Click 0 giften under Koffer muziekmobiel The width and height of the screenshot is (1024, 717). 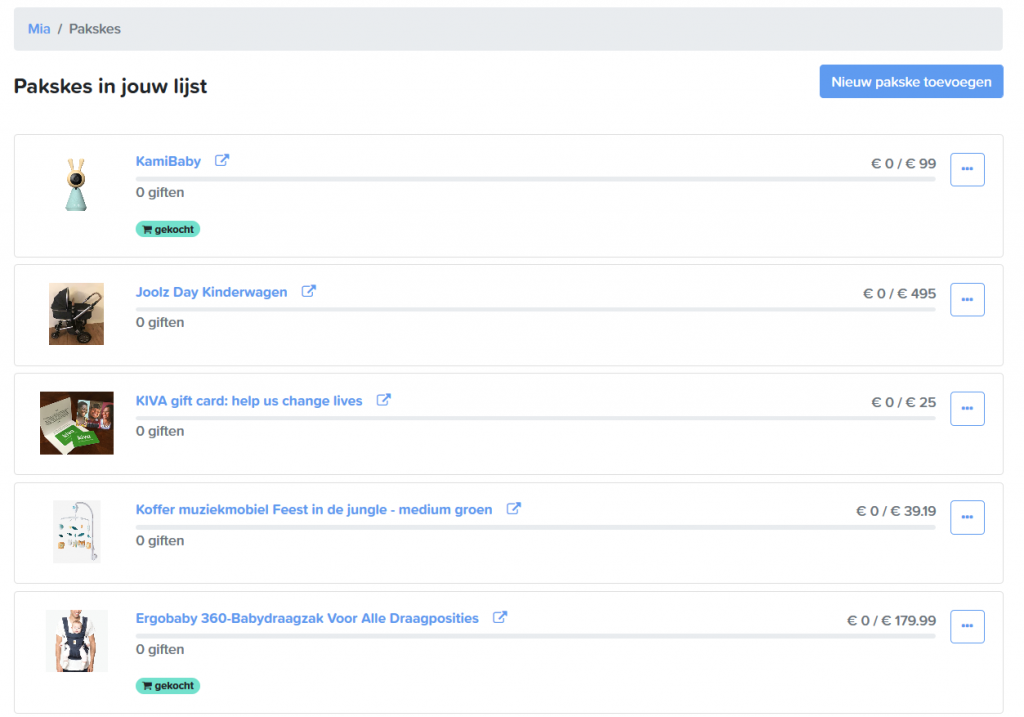click(x=160, y=541)
